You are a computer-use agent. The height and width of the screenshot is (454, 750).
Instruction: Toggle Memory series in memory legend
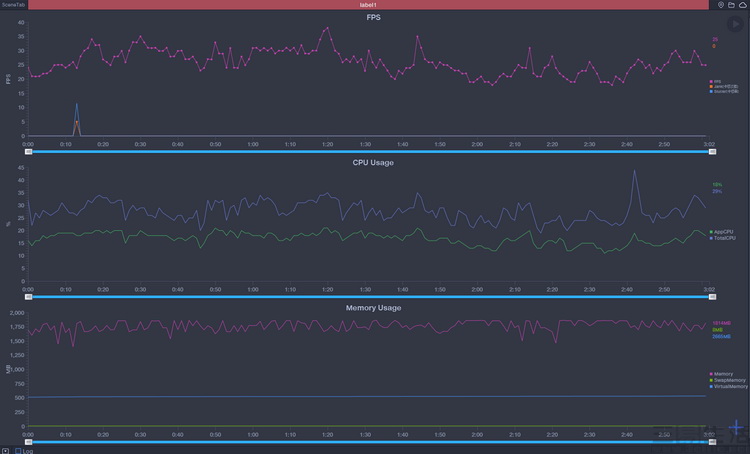point(721,374)
